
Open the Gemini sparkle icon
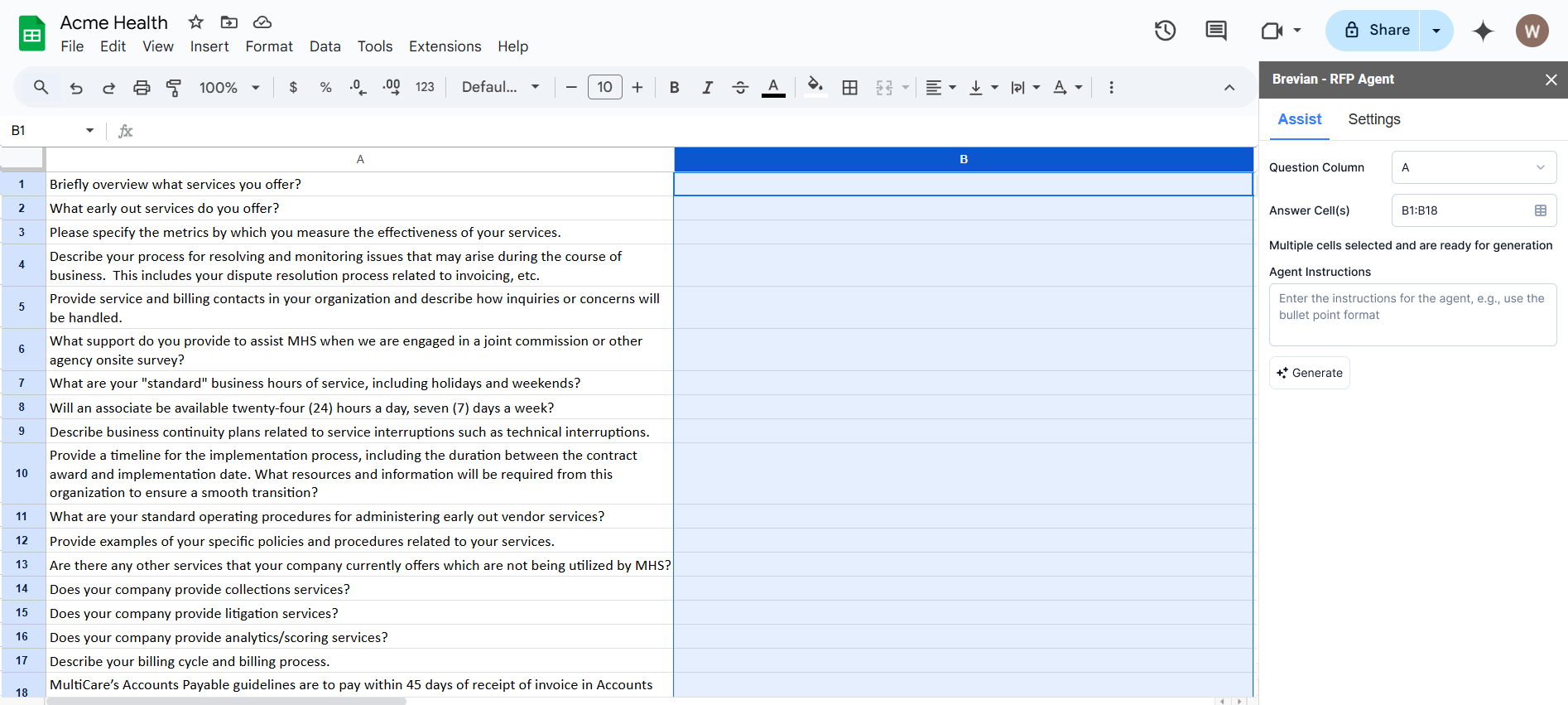point(1483,31)
